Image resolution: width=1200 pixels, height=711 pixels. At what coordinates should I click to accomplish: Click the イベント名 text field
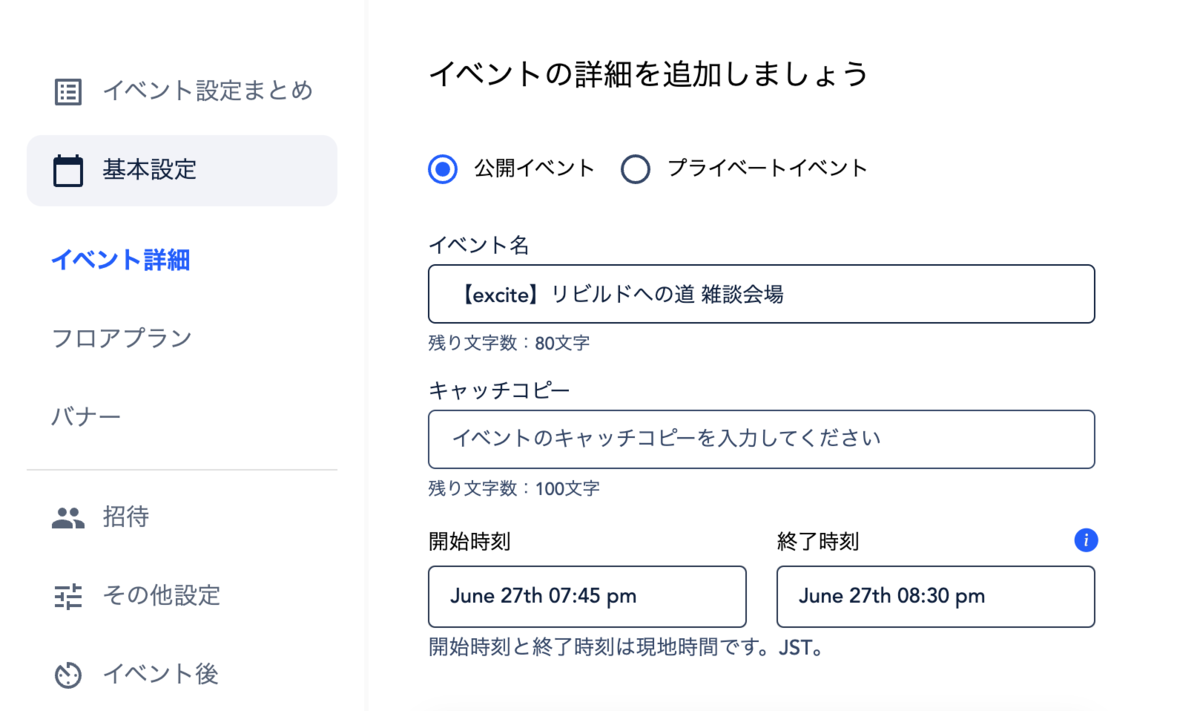click(761, 294)
